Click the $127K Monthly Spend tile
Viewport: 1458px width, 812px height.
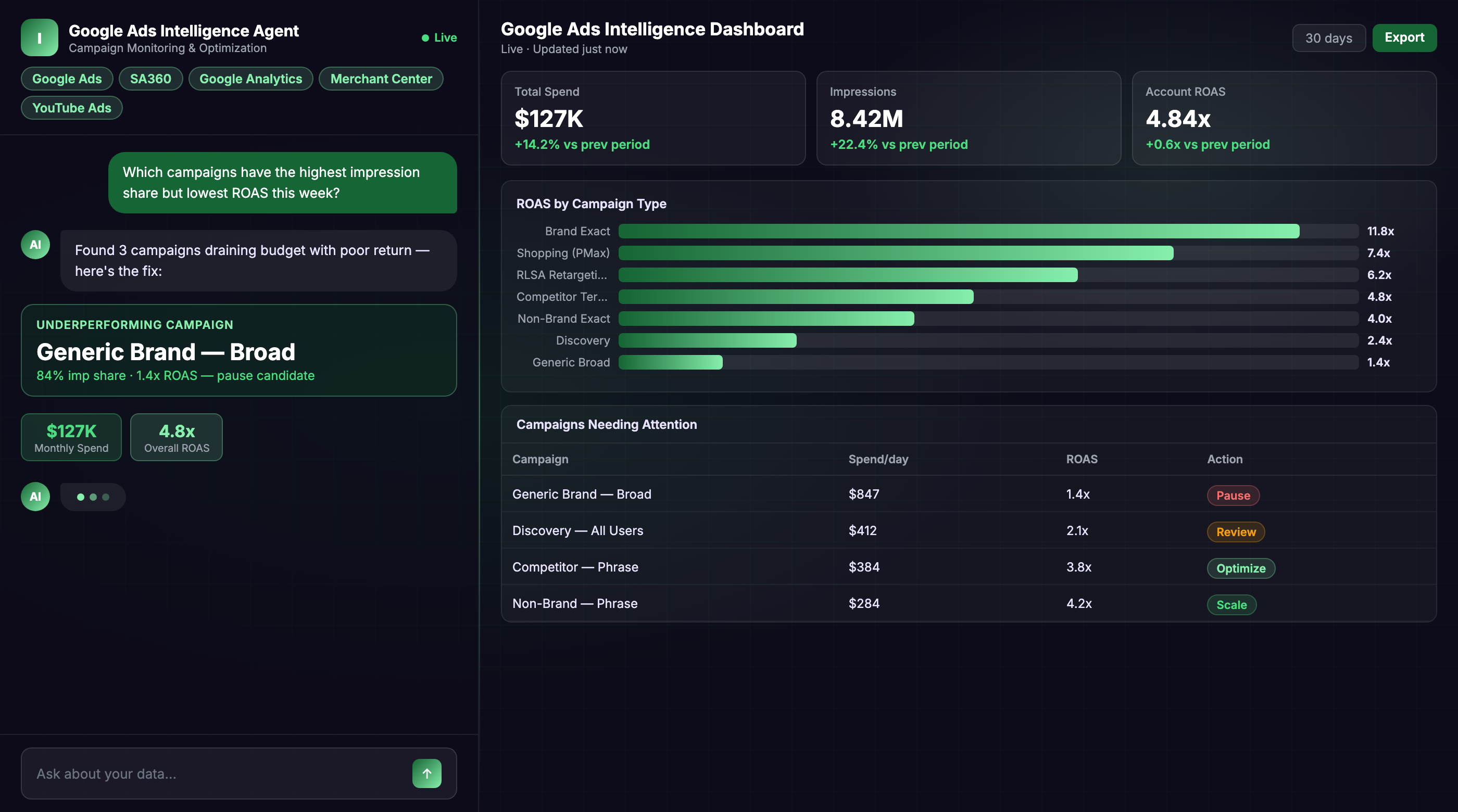71,437
